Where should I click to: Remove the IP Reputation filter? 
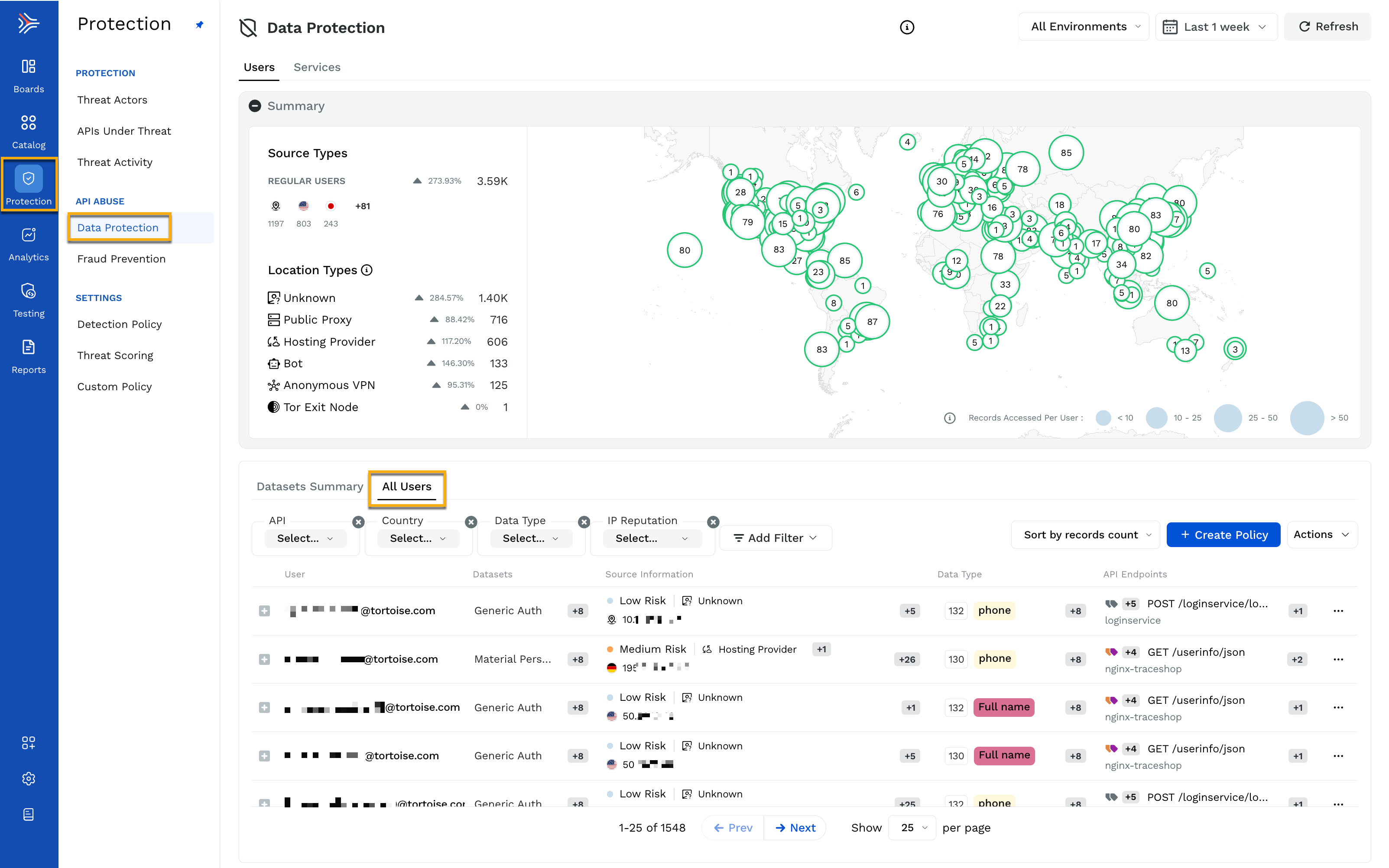click(713, 522)
